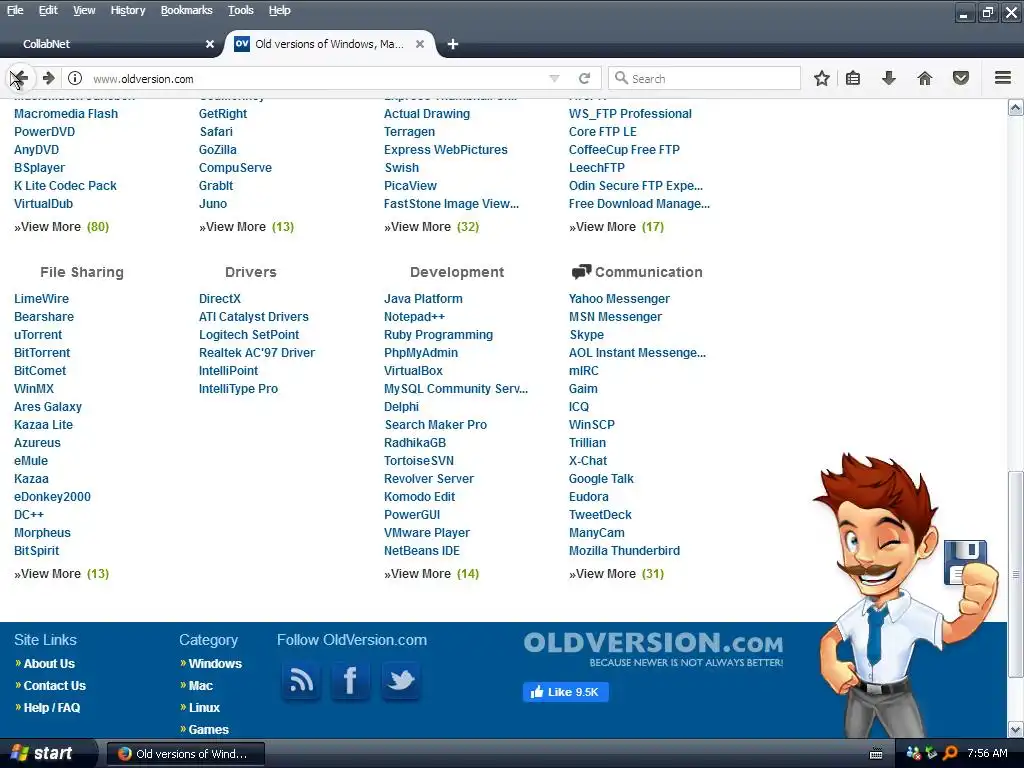Expand View More (14) under Development
This screenshot has width=1024, height=768.
[432, 573]
